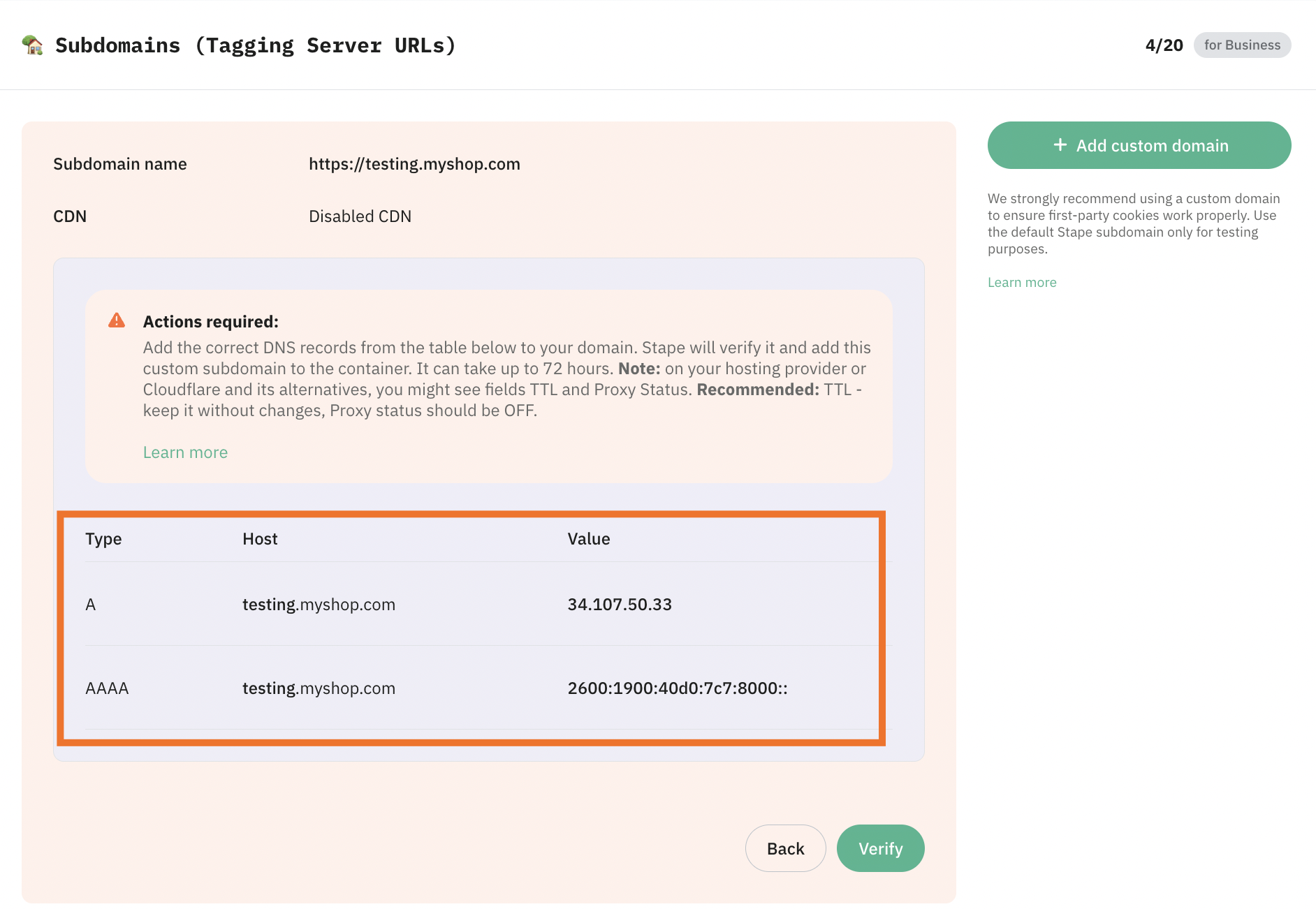Click the https://testing.myshop.com subdomain name value
Viewport: 1316px width, 909px height.
[414, 164]
